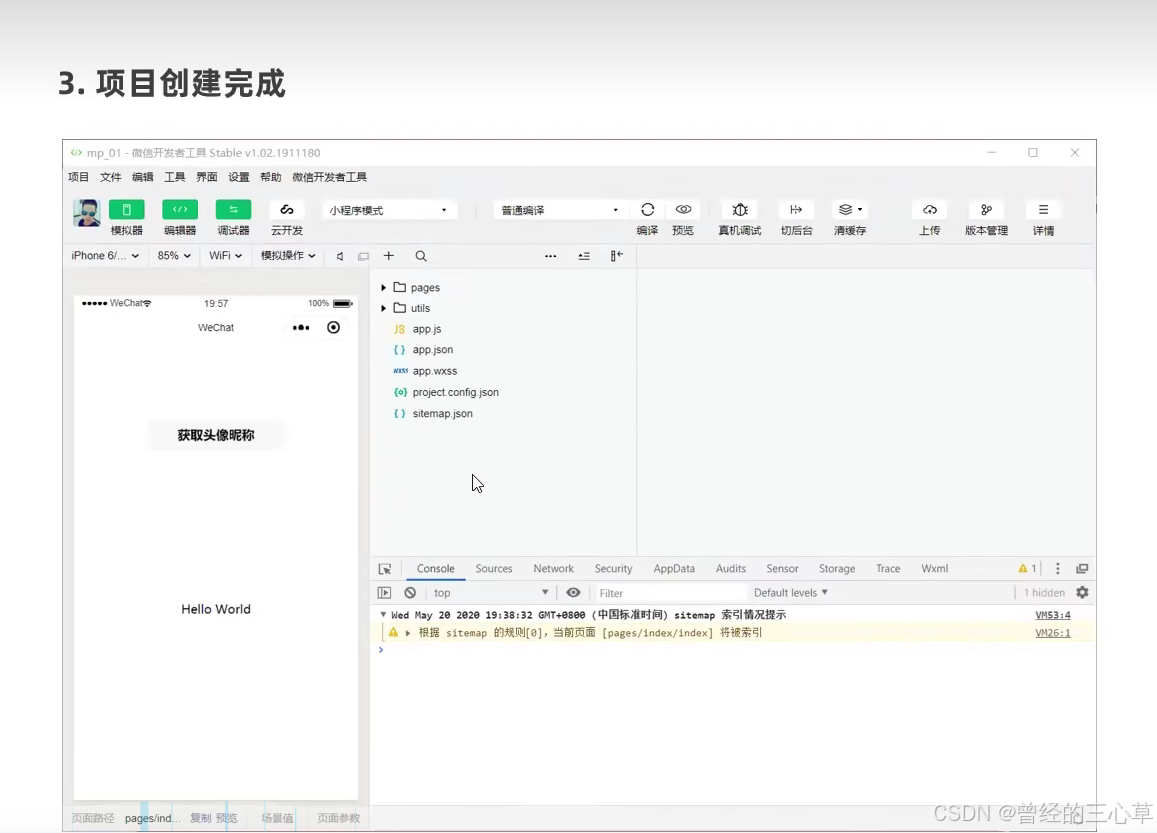The height and width of the screenshot is (833, 1157).
Task: Open the 小程序模式 mode dropdown
Action: pyautogui.click(x=389, y=210)
